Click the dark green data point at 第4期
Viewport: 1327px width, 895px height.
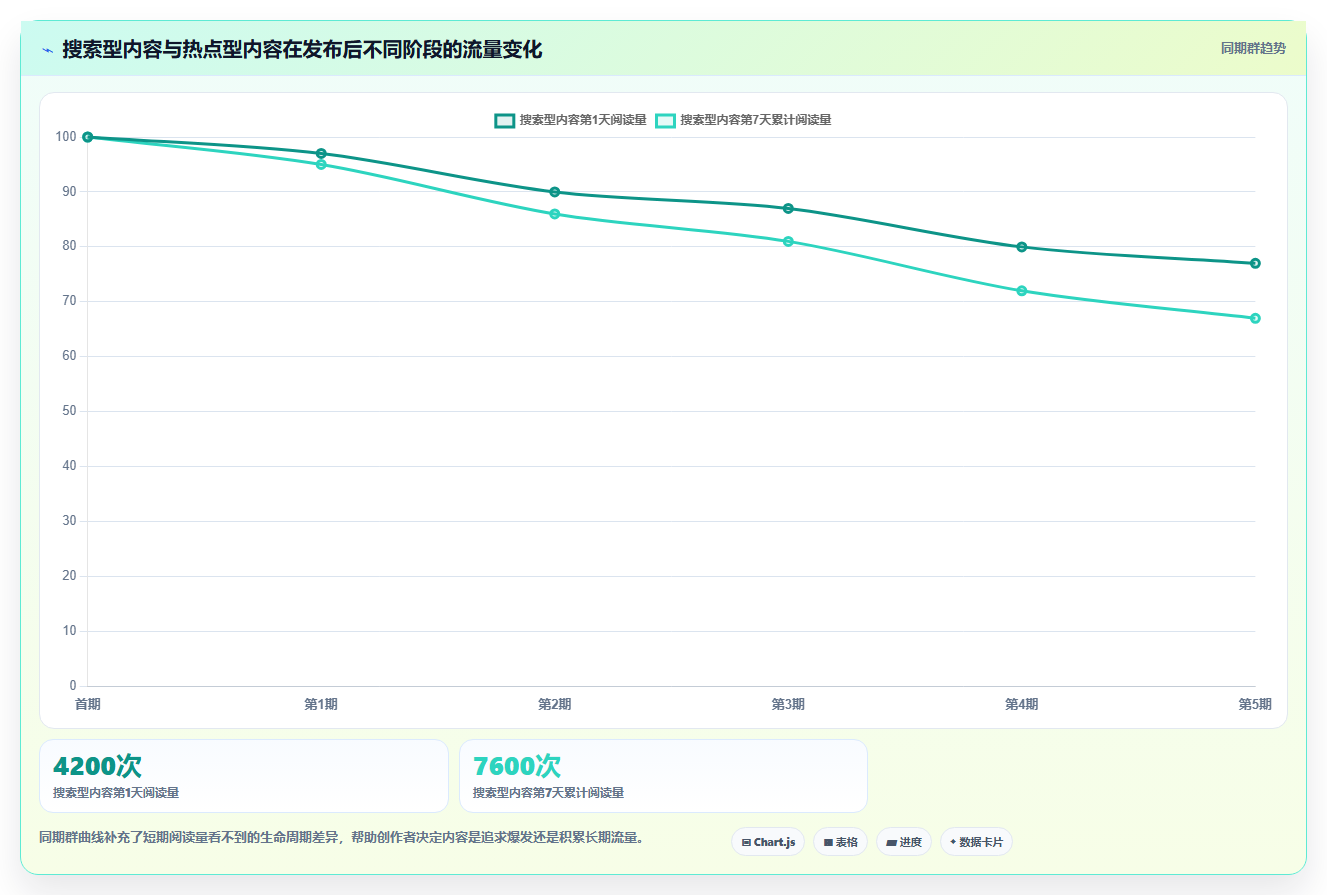pyautogui.click(x=1022, y=247)
